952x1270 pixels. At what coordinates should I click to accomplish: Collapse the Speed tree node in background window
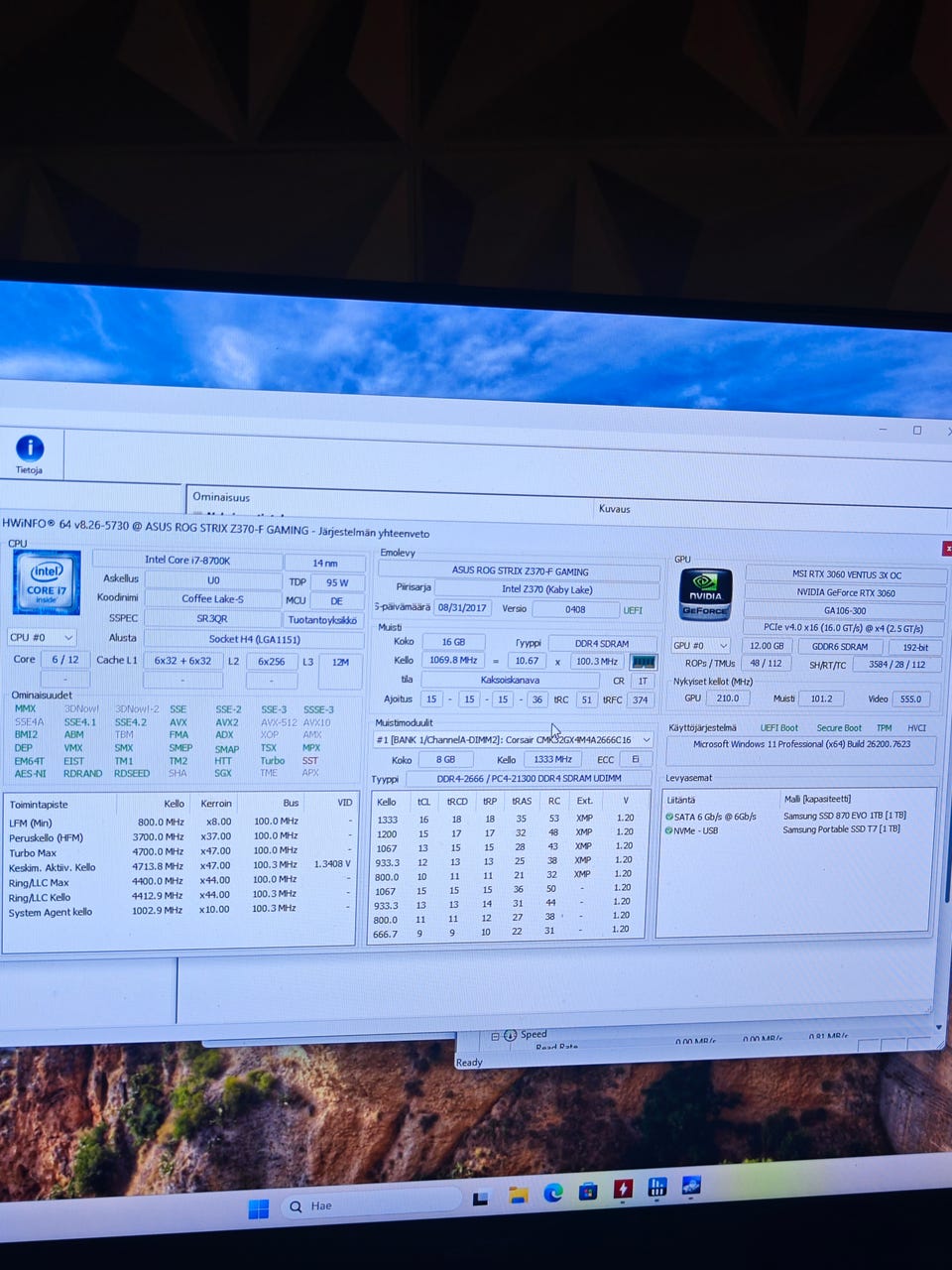click(x=495, y=1036)
